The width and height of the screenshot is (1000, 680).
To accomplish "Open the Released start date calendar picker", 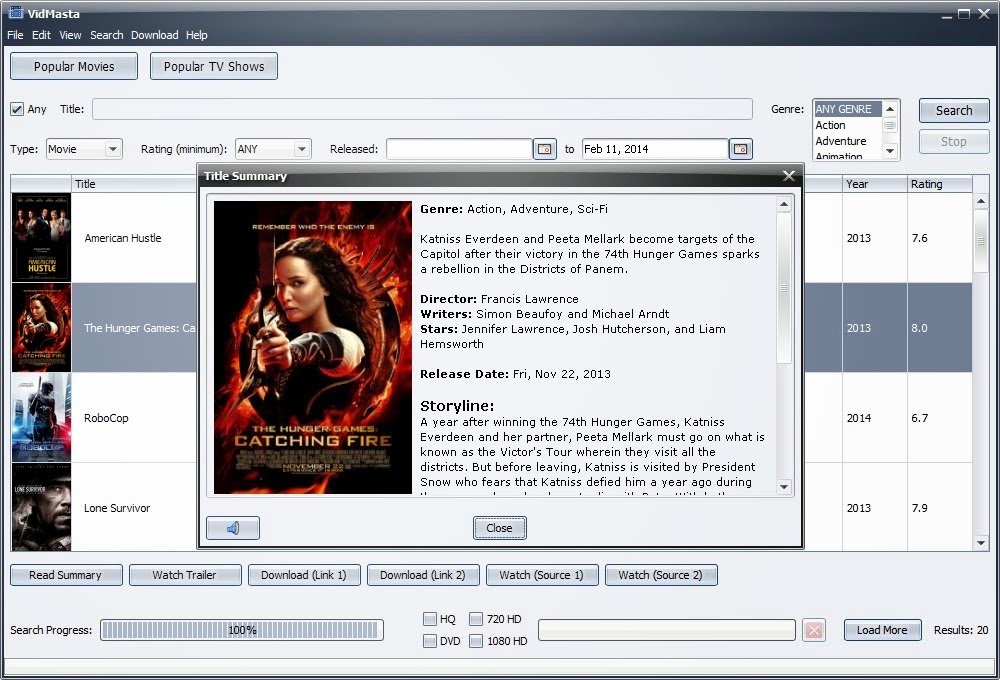I will pos(545,149).
